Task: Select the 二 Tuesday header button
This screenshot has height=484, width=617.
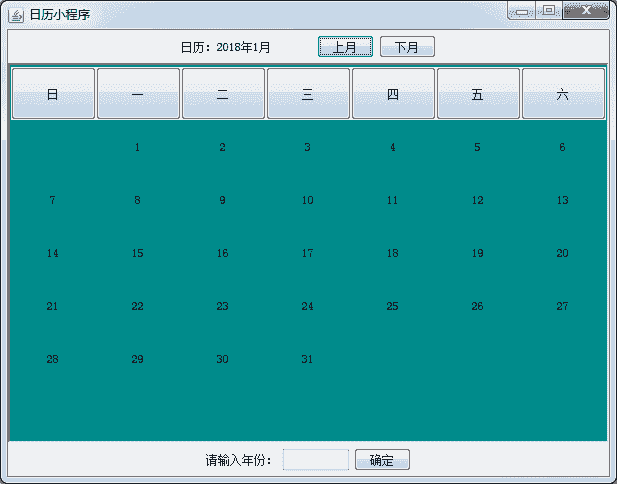Action: pyautogui.click(x=223, y=94)
